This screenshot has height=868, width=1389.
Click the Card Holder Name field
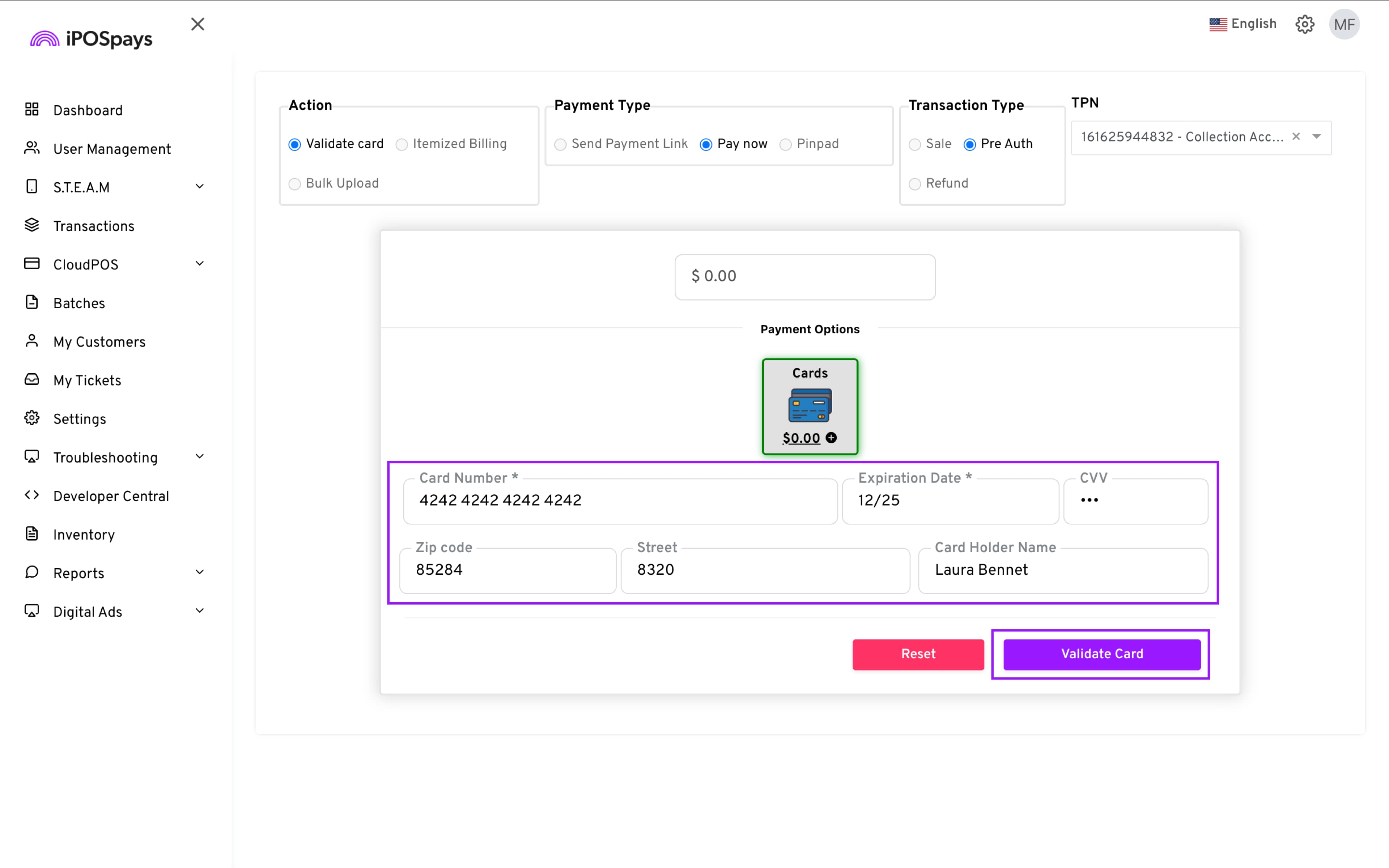[1063, 570]
